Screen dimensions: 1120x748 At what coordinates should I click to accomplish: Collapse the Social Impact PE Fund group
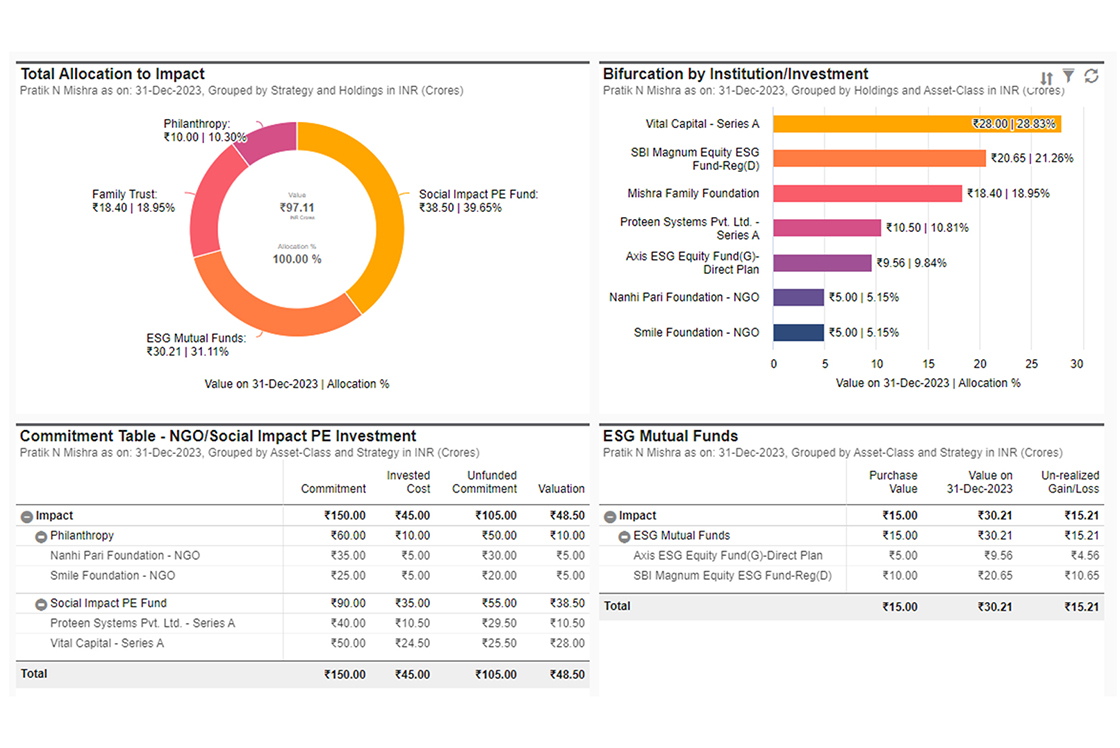(x=42, y=604)
